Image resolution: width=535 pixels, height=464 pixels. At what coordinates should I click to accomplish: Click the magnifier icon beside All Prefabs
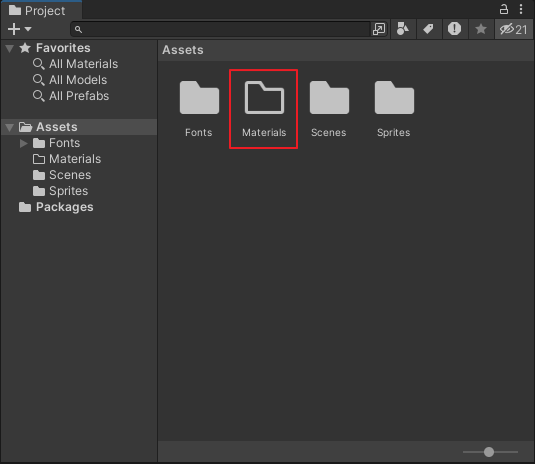coord(39,96)
